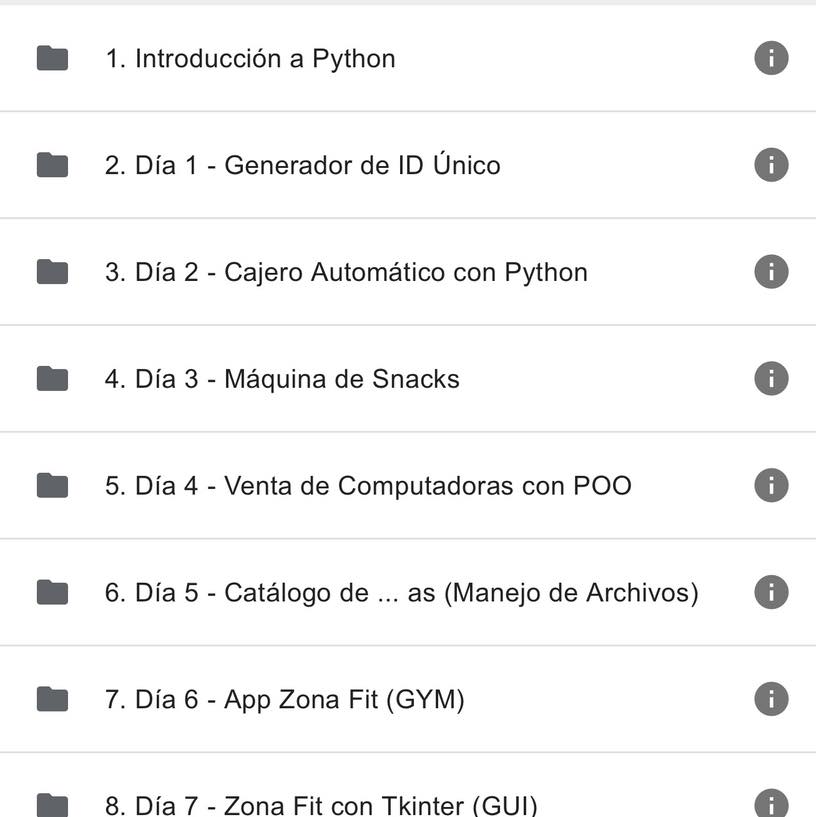The image size is (816, 817).
Task: Open info icon for Máquina de Snacks
Action: pos(771,378)
